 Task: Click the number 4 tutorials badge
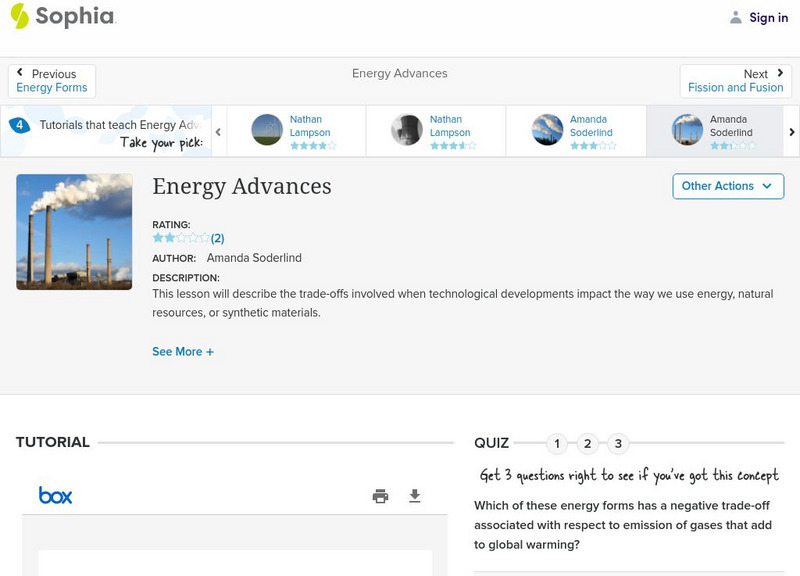[18, 125]
